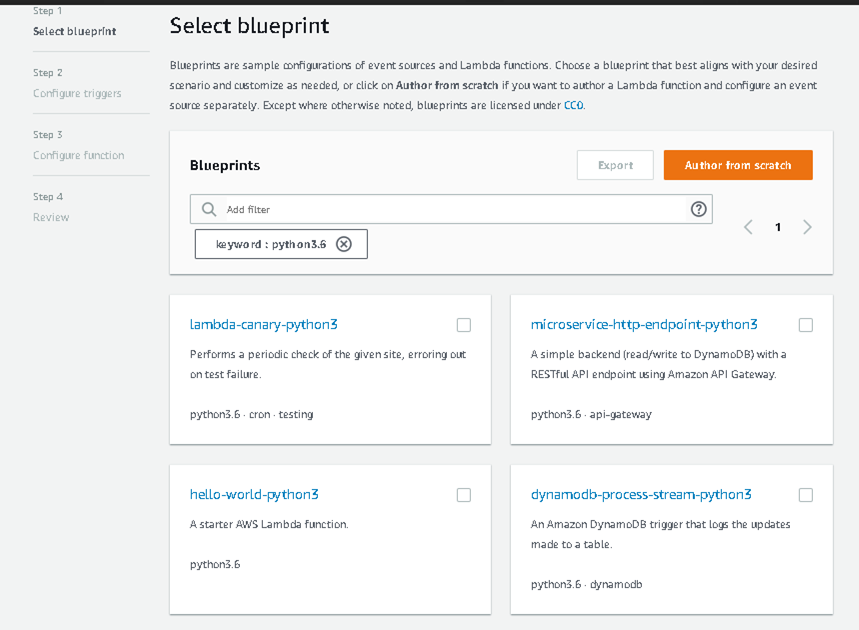859x630 pixels.
Task: Click the Blueprints panel heading
Action: 225,165
